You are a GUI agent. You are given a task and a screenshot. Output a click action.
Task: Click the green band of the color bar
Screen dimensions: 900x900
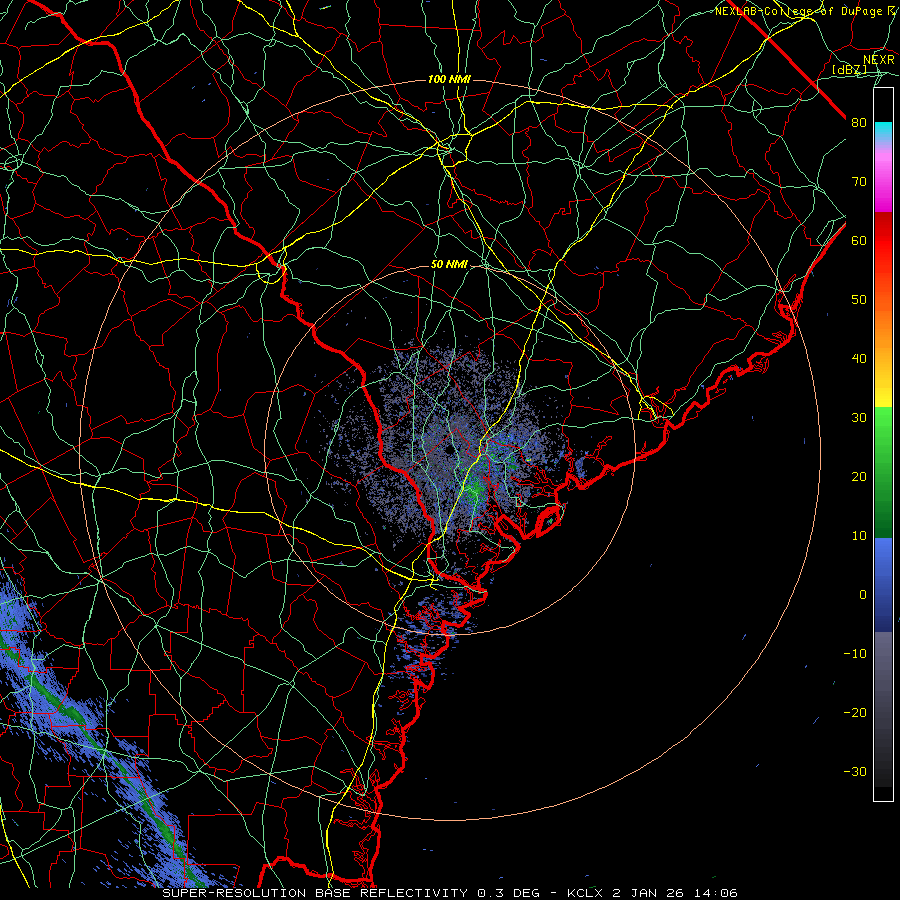coord(883,472)
